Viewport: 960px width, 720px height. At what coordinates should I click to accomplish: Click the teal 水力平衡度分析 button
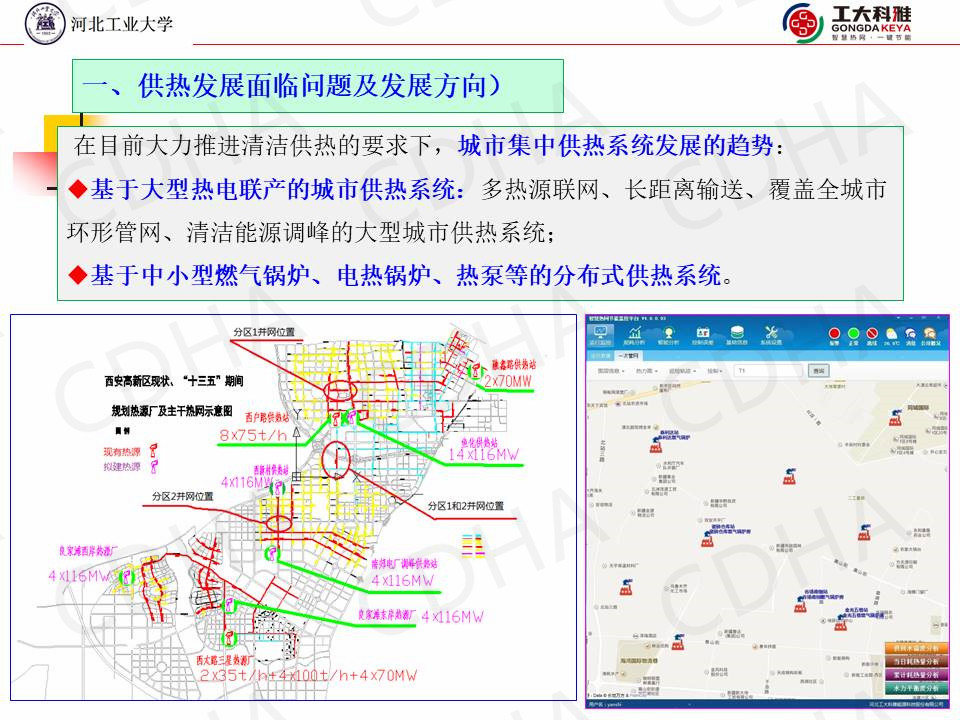(914, 688)
